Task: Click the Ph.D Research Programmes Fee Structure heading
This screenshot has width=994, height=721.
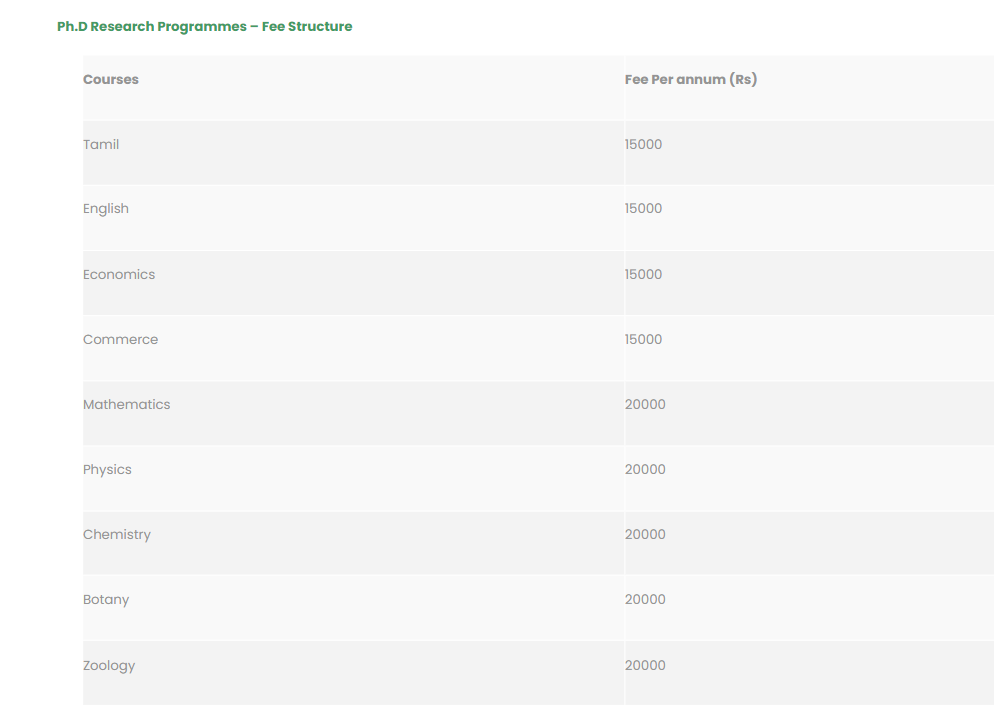Action: point(204,27)
